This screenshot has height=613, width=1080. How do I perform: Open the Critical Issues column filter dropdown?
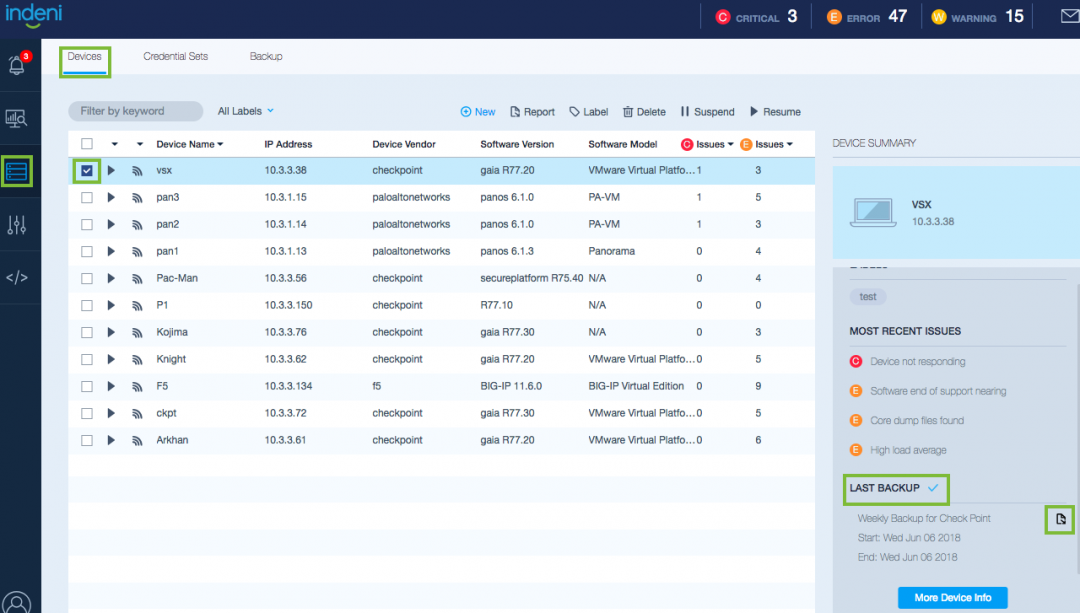point(730,143)
